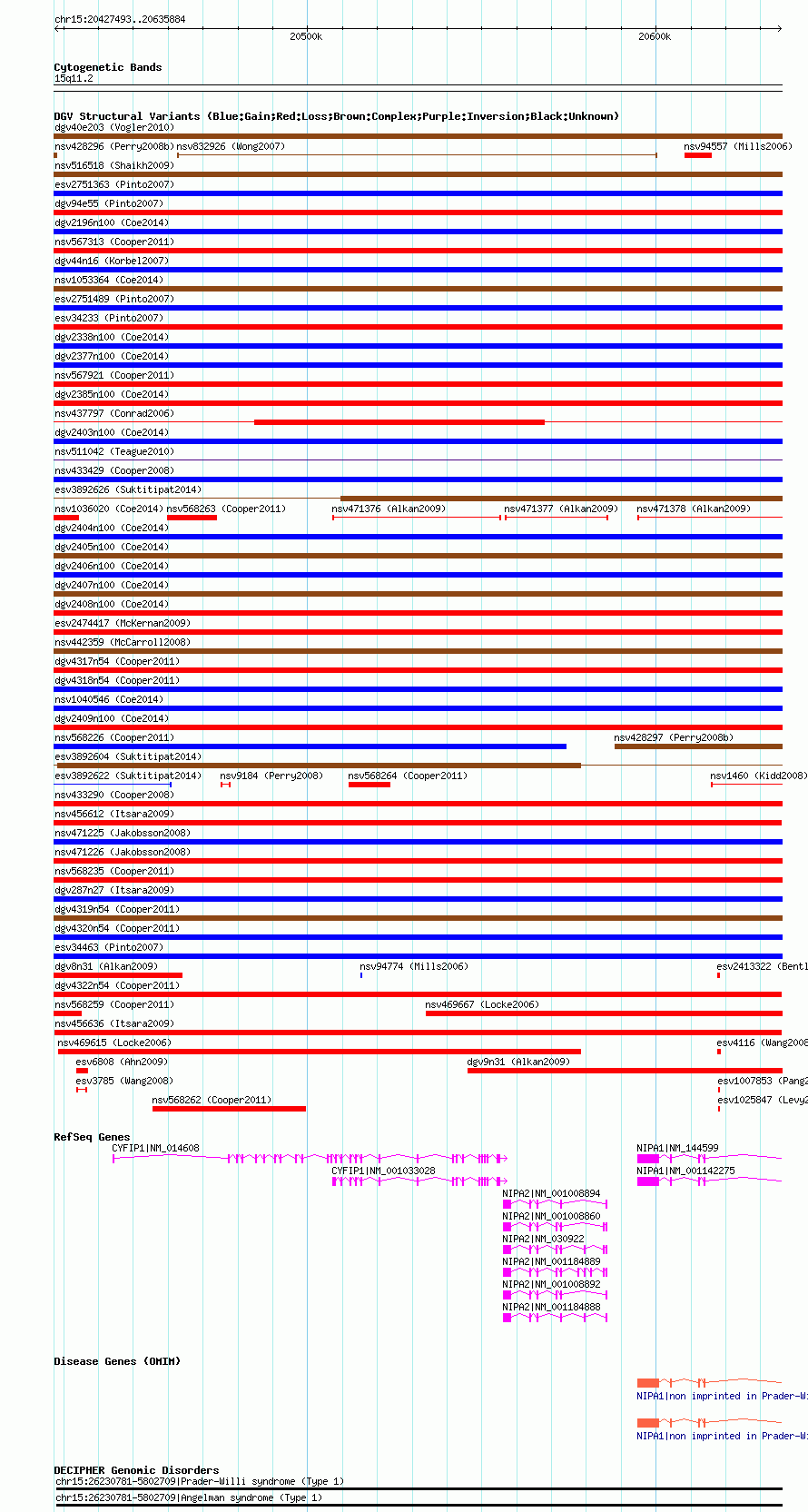
Task: Select the nsv516518 (Shaikh2009) variant
Action: (x=113, y=165)
